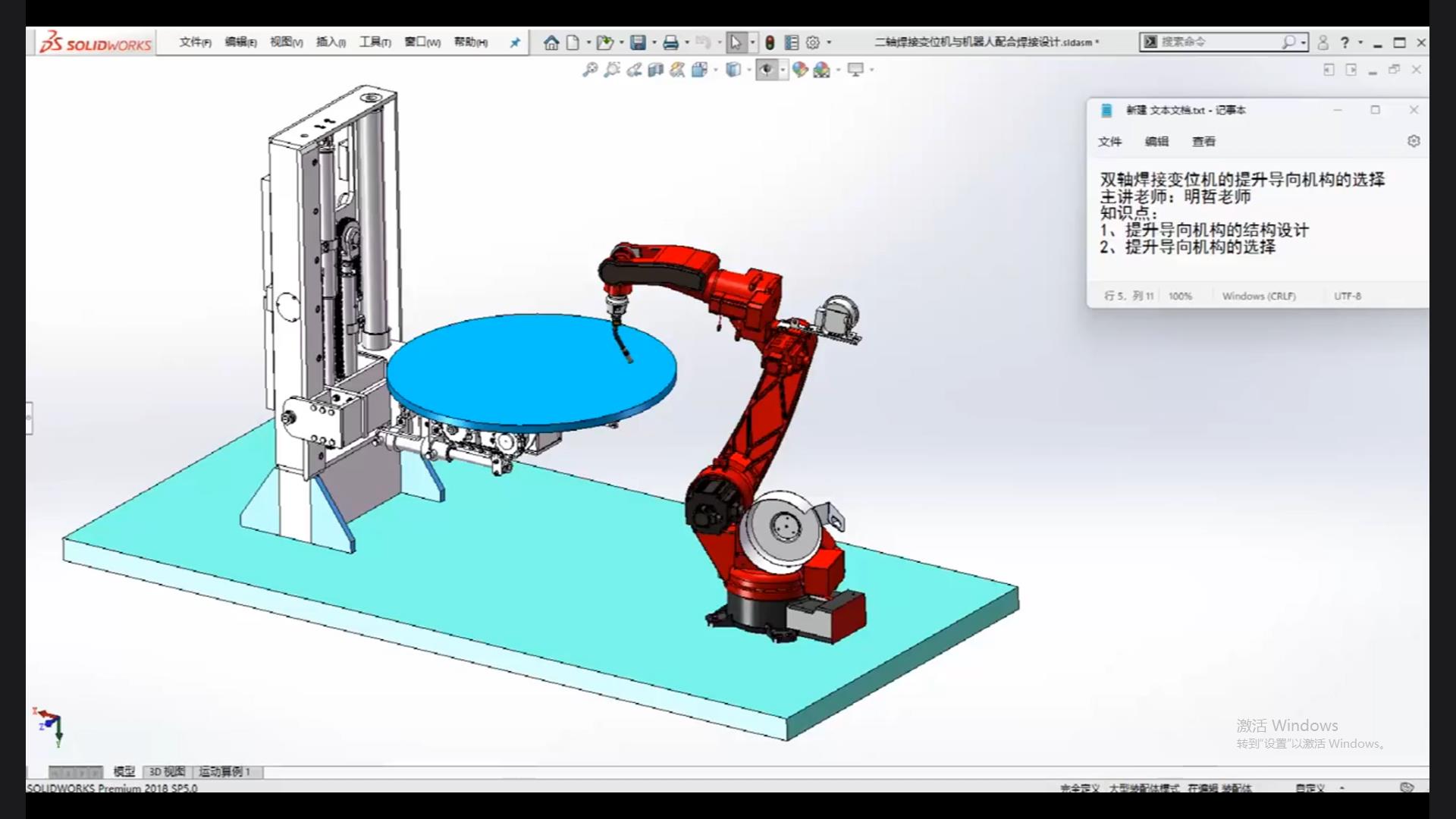
Task: Open the 窗口 menu
Action: point(422,42)
